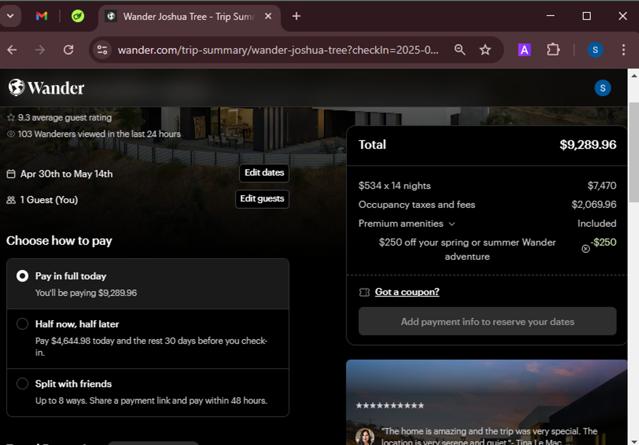639x445 pixels.
Task: Click the guests people icon
Action: click(x=11, y=200)
